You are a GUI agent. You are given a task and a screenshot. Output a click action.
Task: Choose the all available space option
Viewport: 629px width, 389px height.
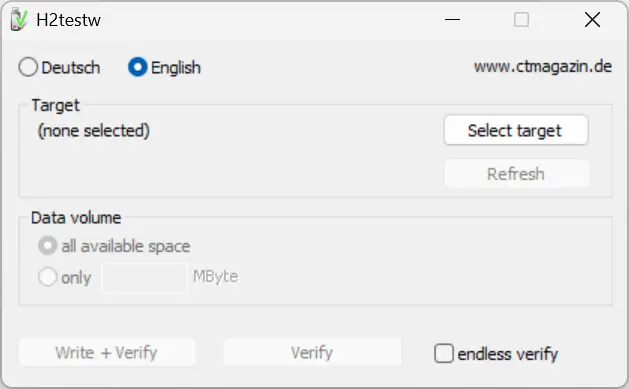click(x=48, y=245)
